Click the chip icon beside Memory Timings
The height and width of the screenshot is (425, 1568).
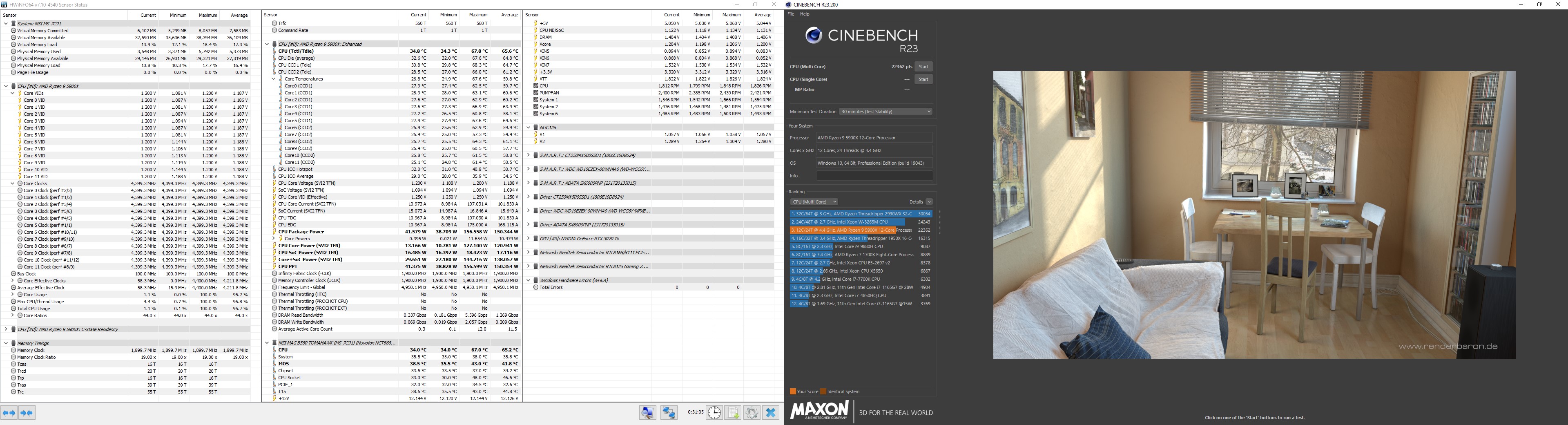[x=13, y=343]
